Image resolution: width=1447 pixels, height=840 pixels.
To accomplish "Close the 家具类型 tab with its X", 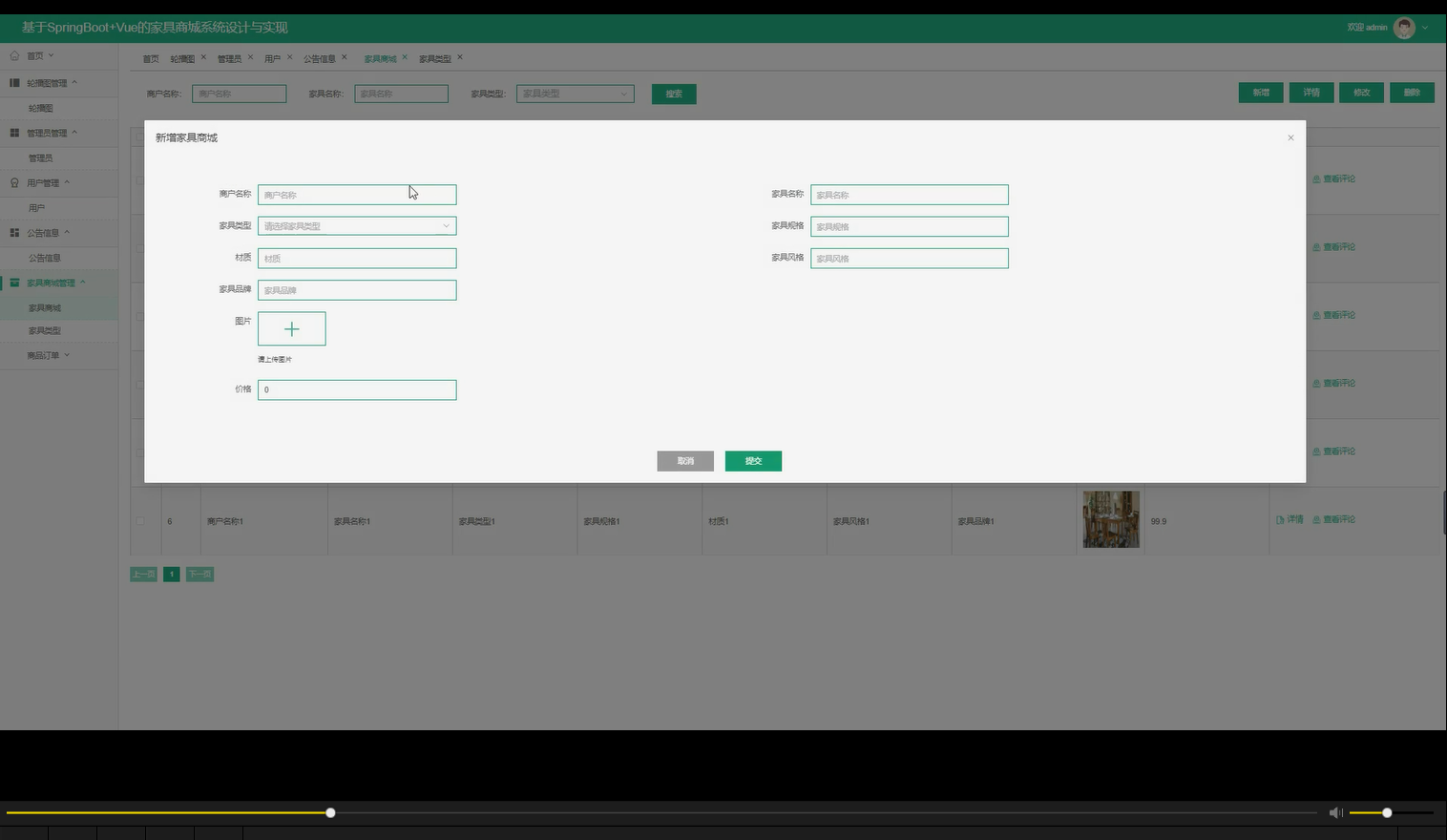I will click(459, 57).
